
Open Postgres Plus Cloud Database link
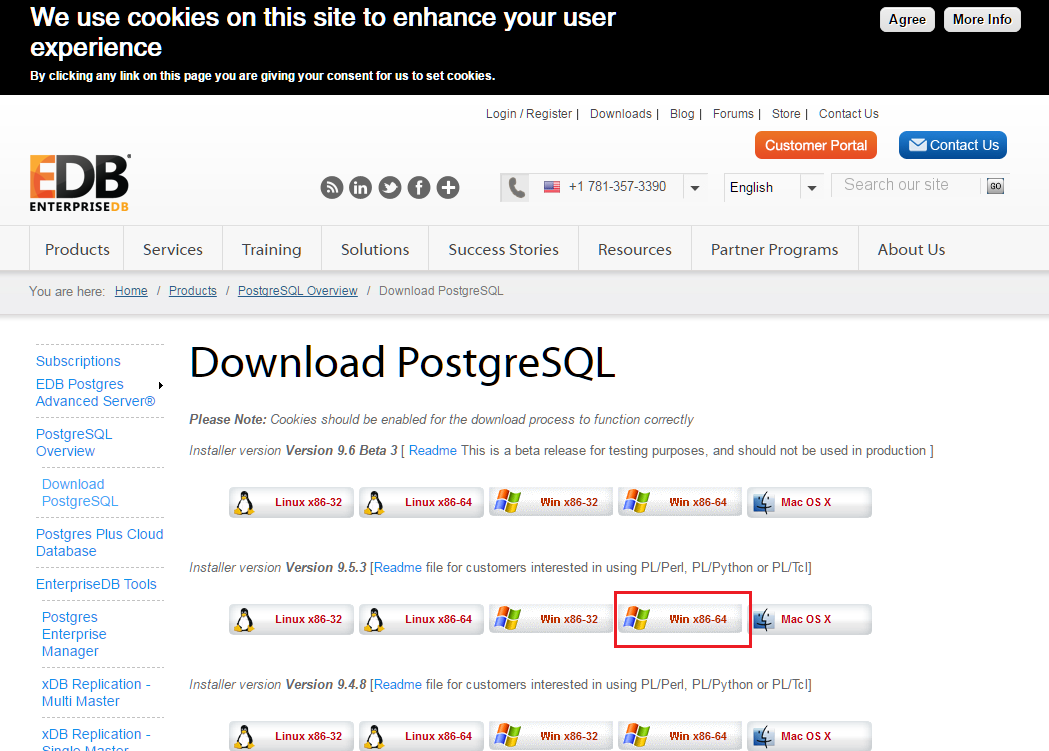coord(100,542)
